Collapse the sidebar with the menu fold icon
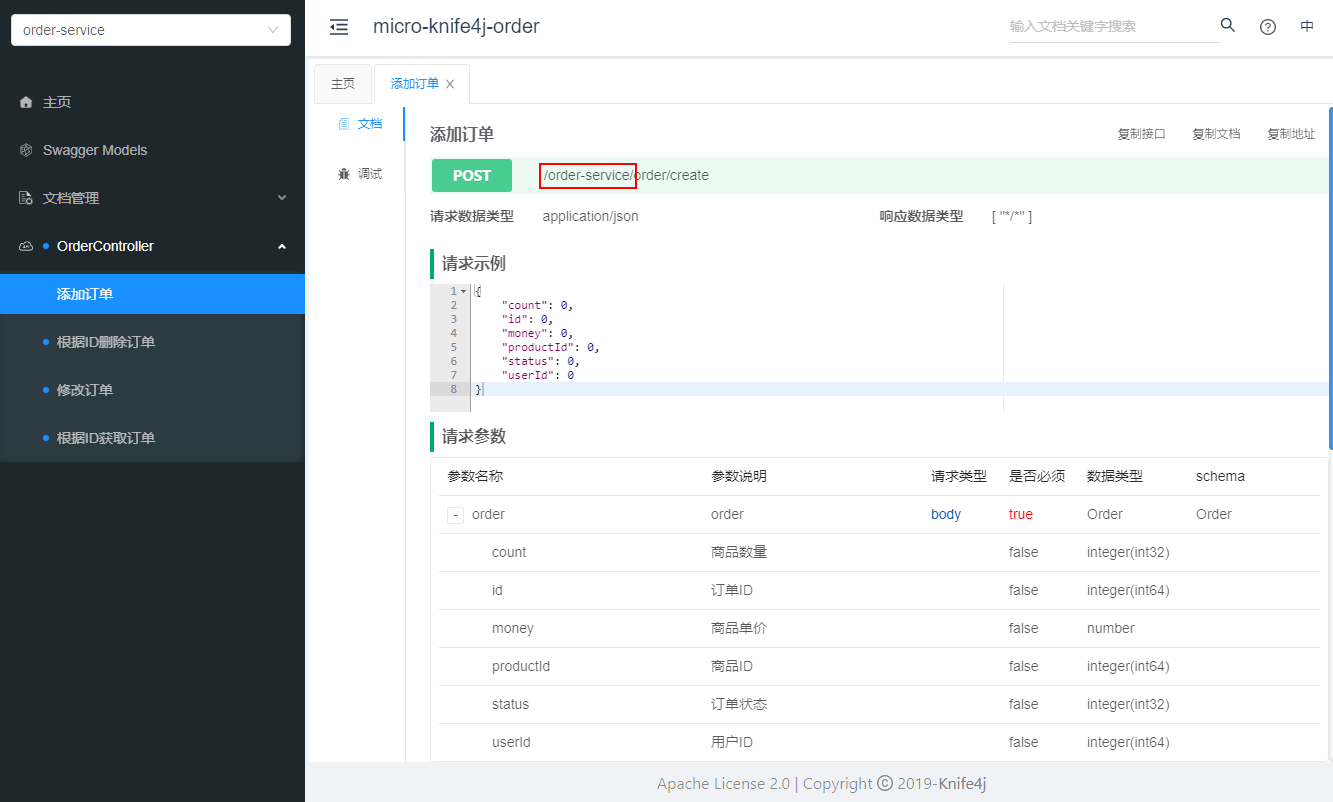 (x=339, y=27)
